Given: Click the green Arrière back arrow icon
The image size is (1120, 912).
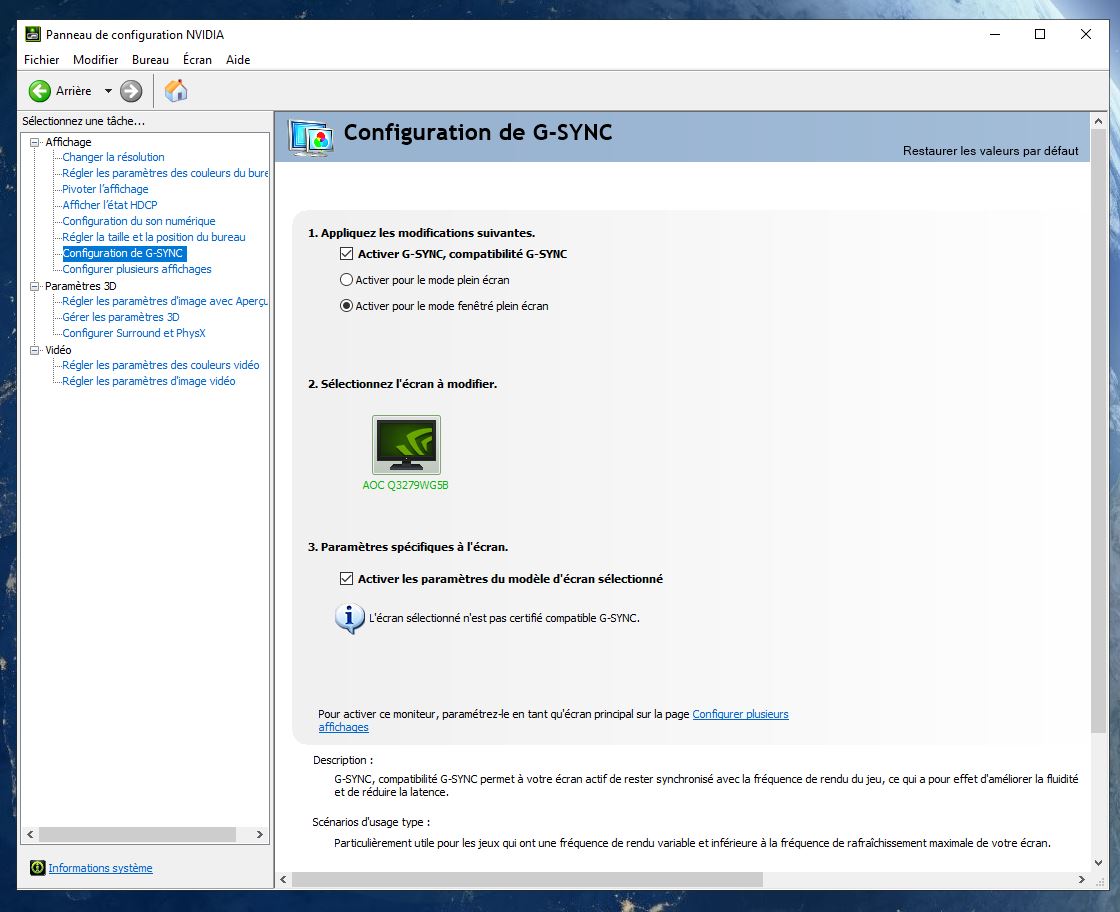Looking at the screenshot, I should point(39,91).
